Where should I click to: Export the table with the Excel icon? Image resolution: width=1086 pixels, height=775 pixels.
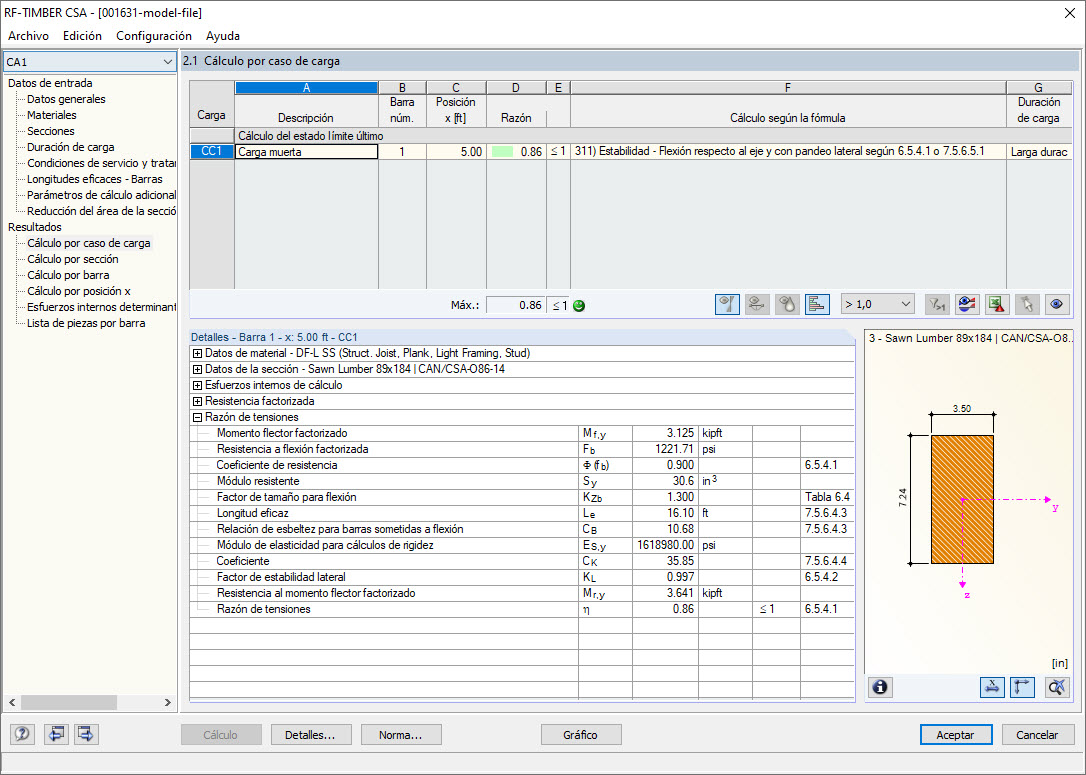click(997, 304)
